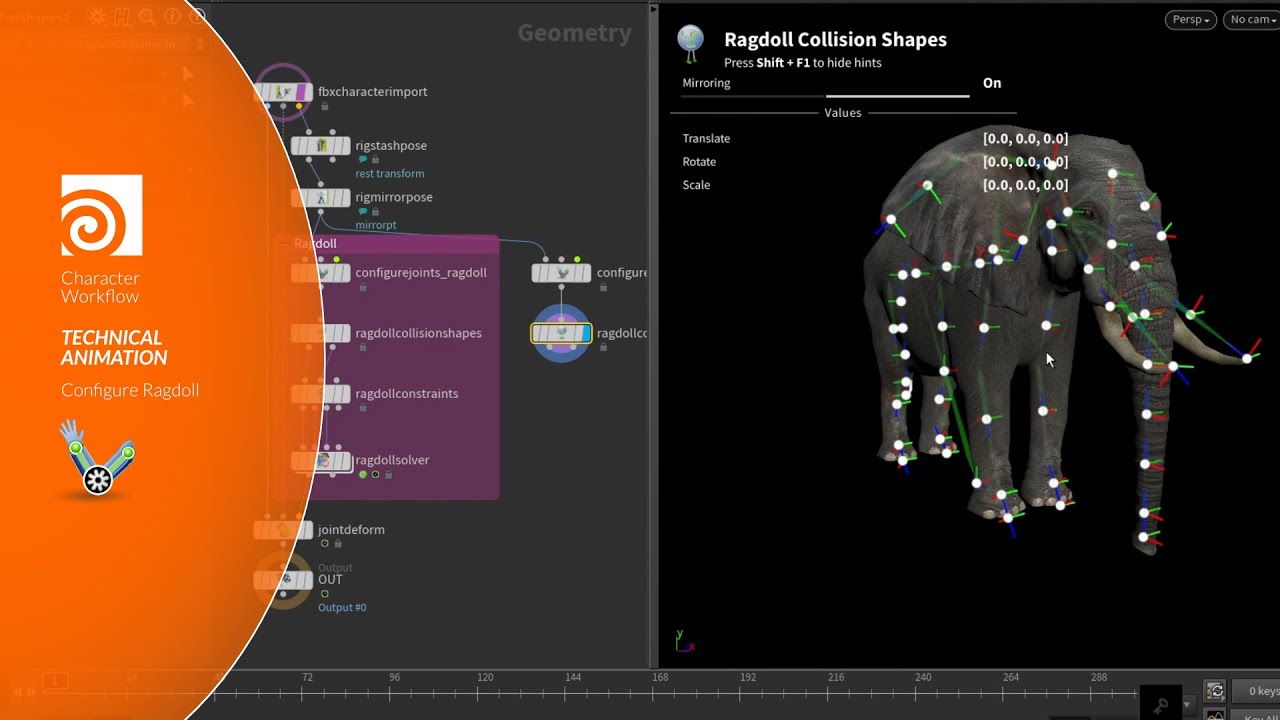
Task: Select the fbxcharacterimport node icon
Action: pos(285,92)
